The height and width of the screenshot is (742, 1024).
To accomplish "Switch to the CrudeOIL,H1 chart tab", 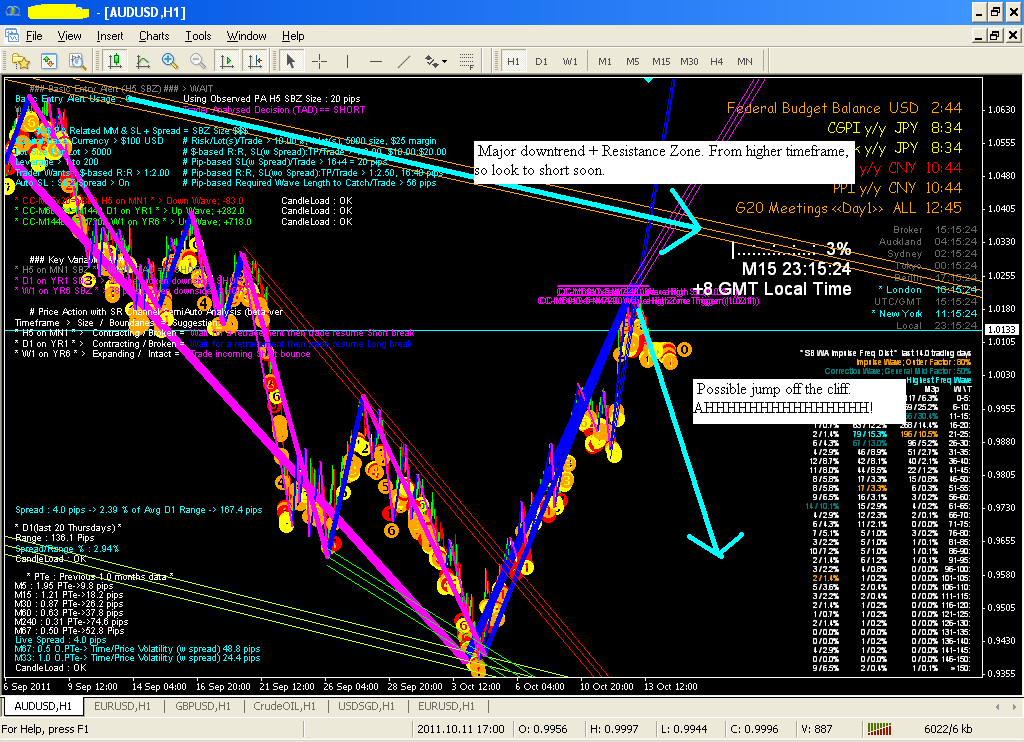I will (284, 706).
